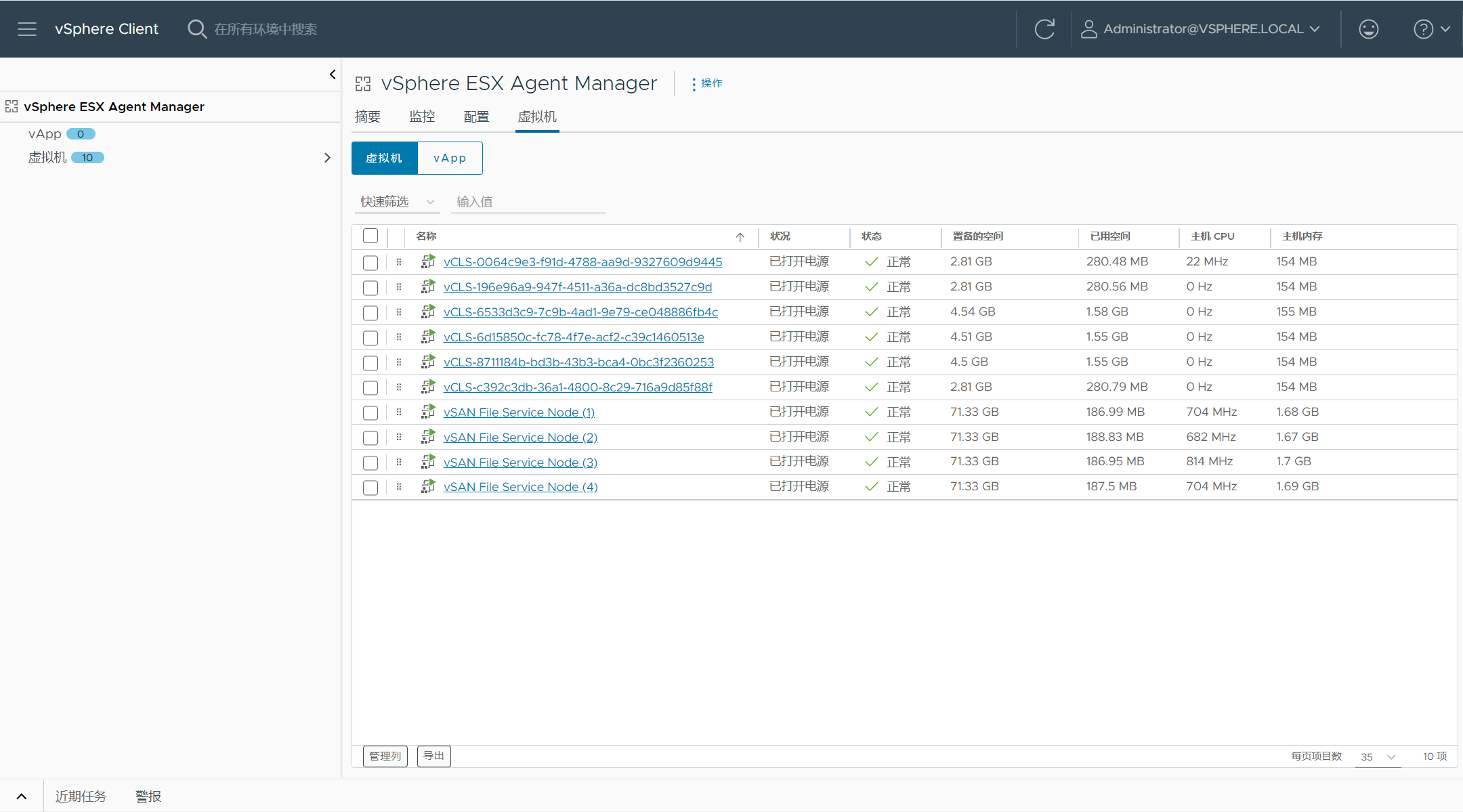Open the help question mark menu

[x=1423, y=29]
